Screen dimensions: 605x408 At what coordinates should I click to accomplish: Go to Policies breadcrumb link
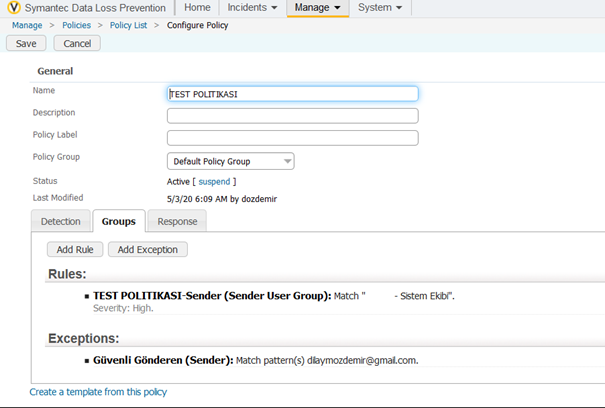[x=76, y=25]
